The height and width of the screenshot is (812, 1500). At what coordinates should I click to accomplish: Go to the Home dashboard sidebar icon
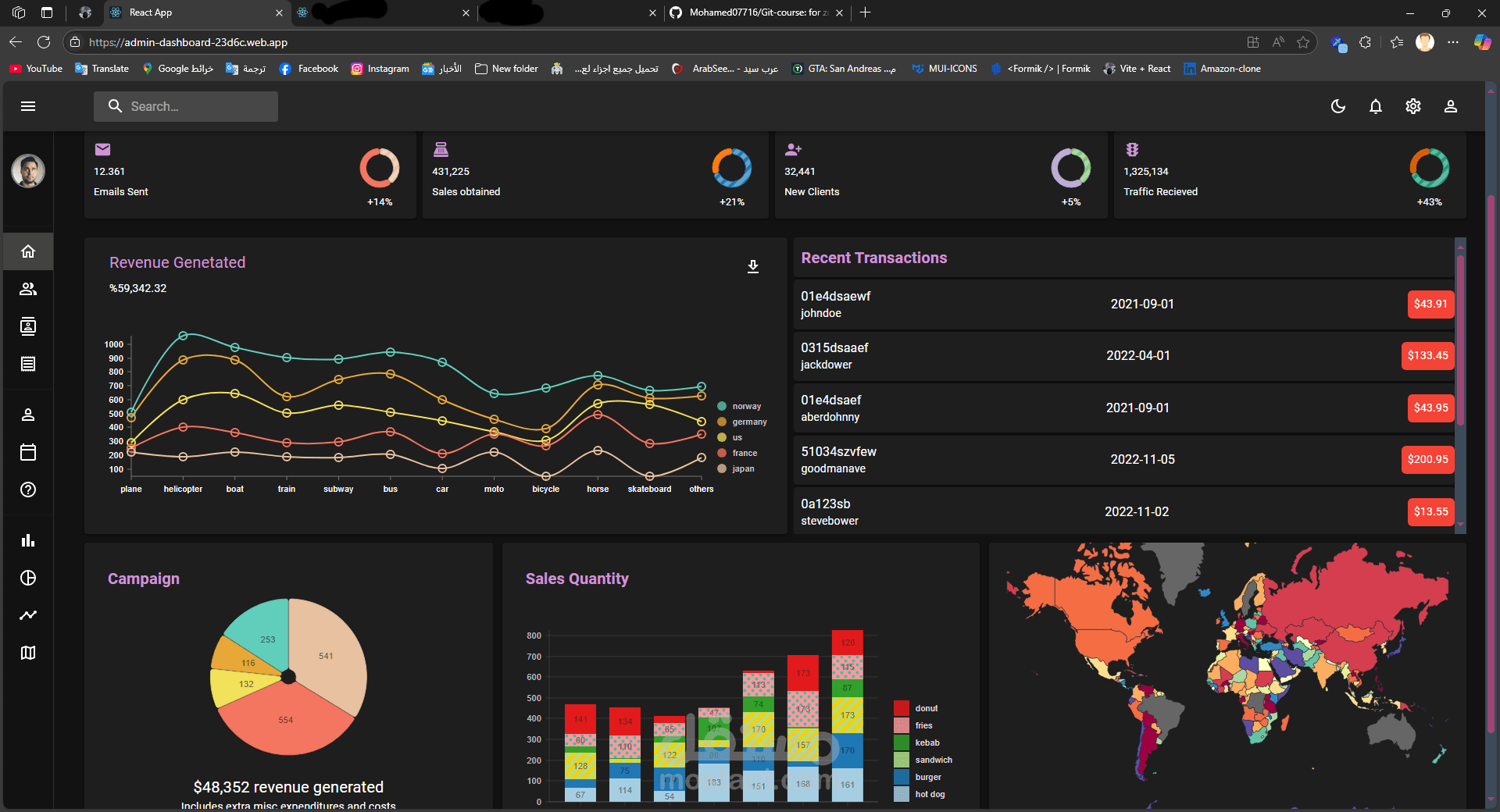tap(28, 251)
